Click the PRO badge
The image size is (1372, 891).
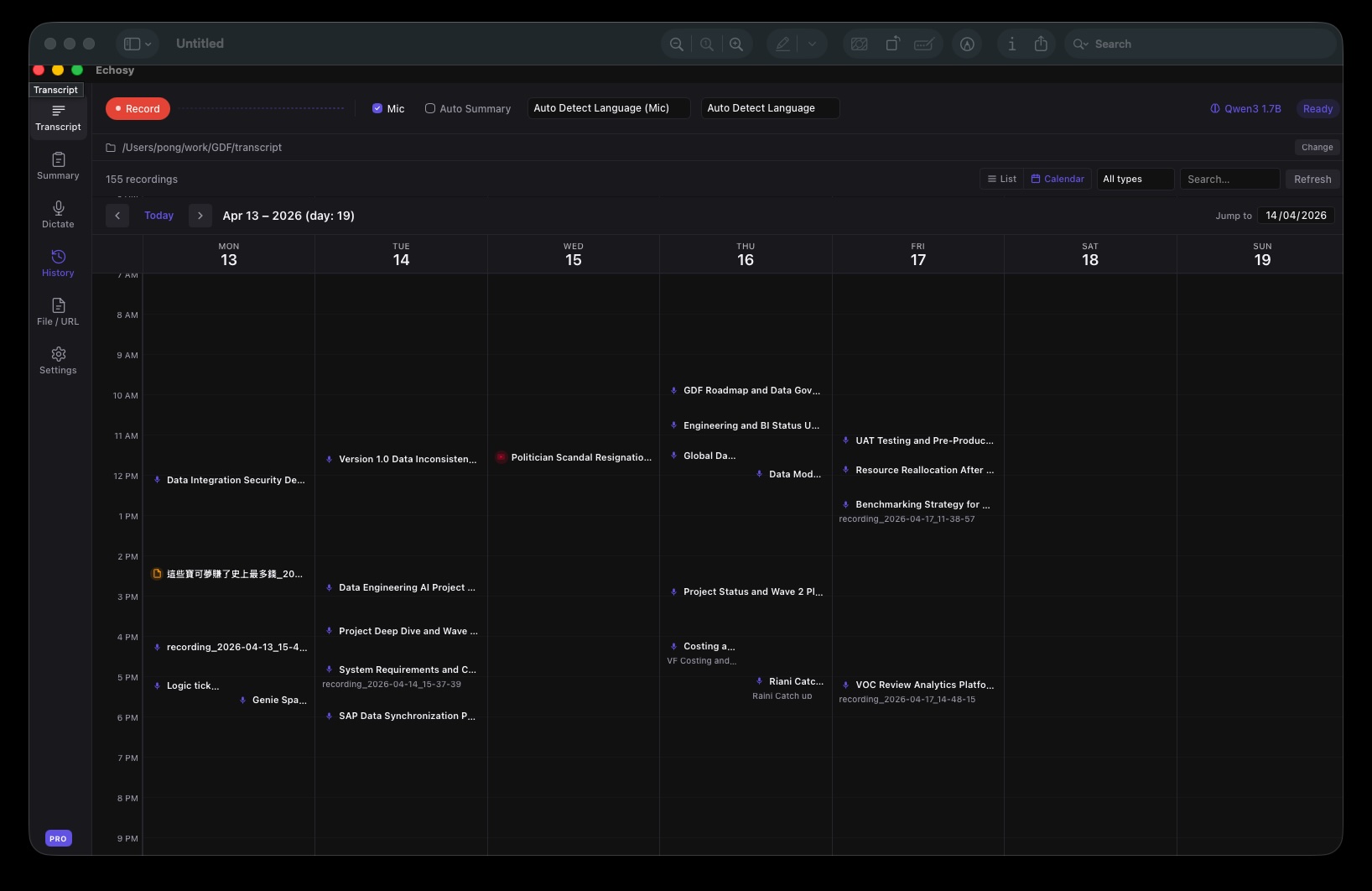[x=58, y=838]
